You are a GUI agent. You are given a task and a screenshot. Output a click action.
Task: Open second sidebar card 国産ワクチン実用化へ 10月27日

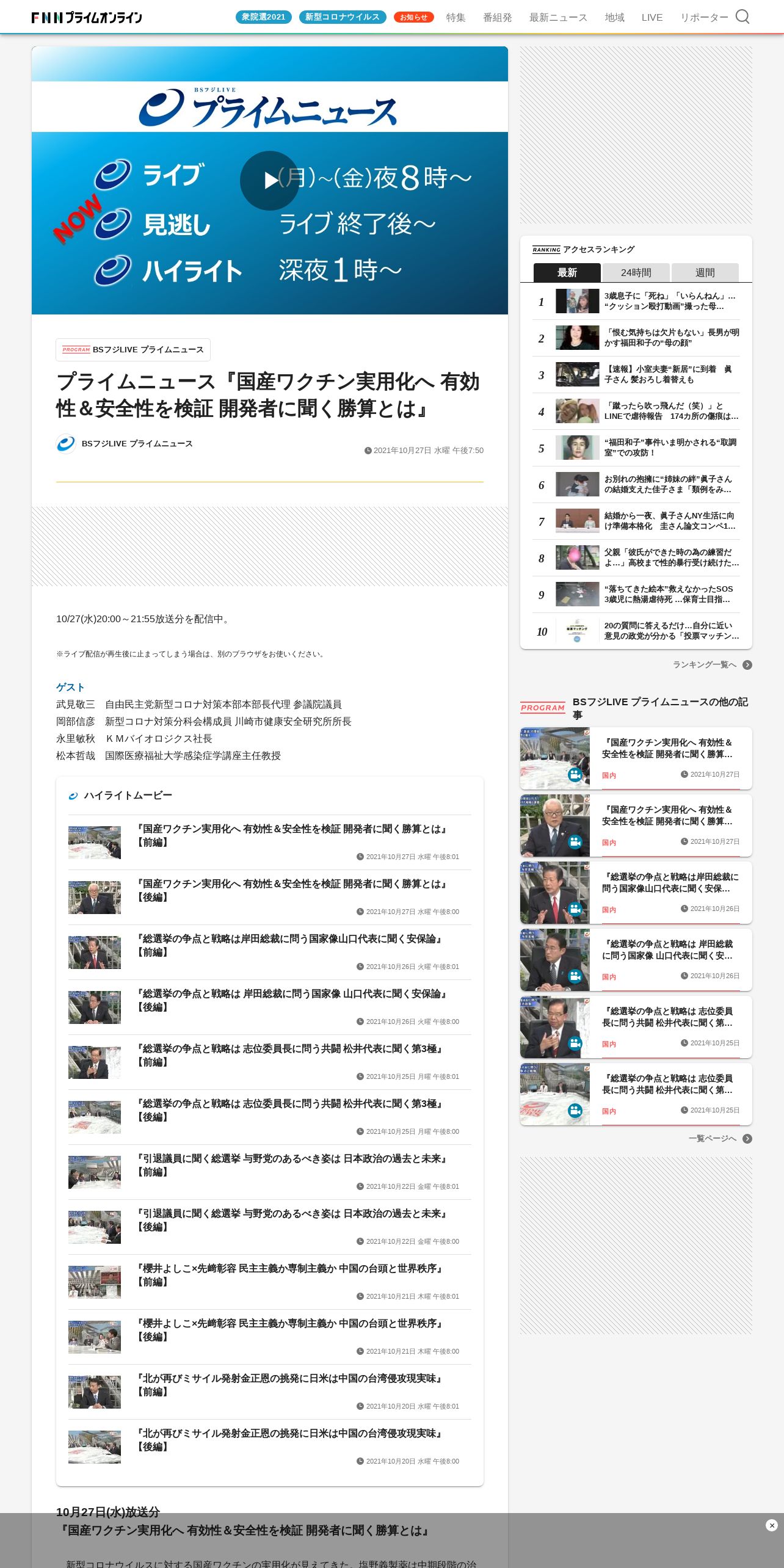636,826
